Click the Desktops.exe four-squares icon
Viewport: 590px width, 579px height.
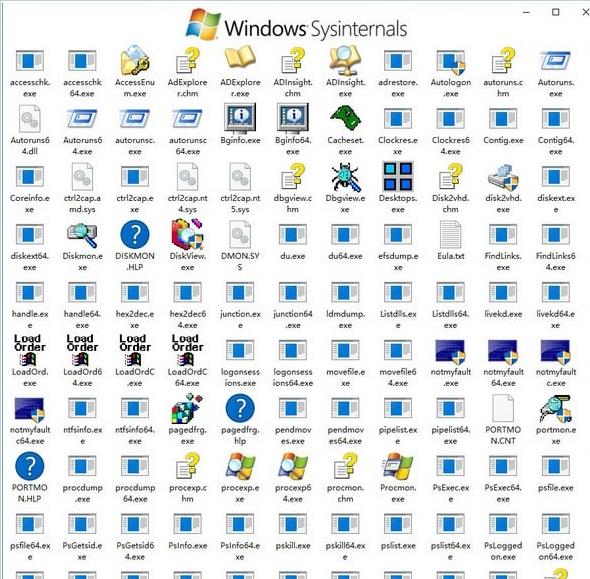tap(398, 176)
